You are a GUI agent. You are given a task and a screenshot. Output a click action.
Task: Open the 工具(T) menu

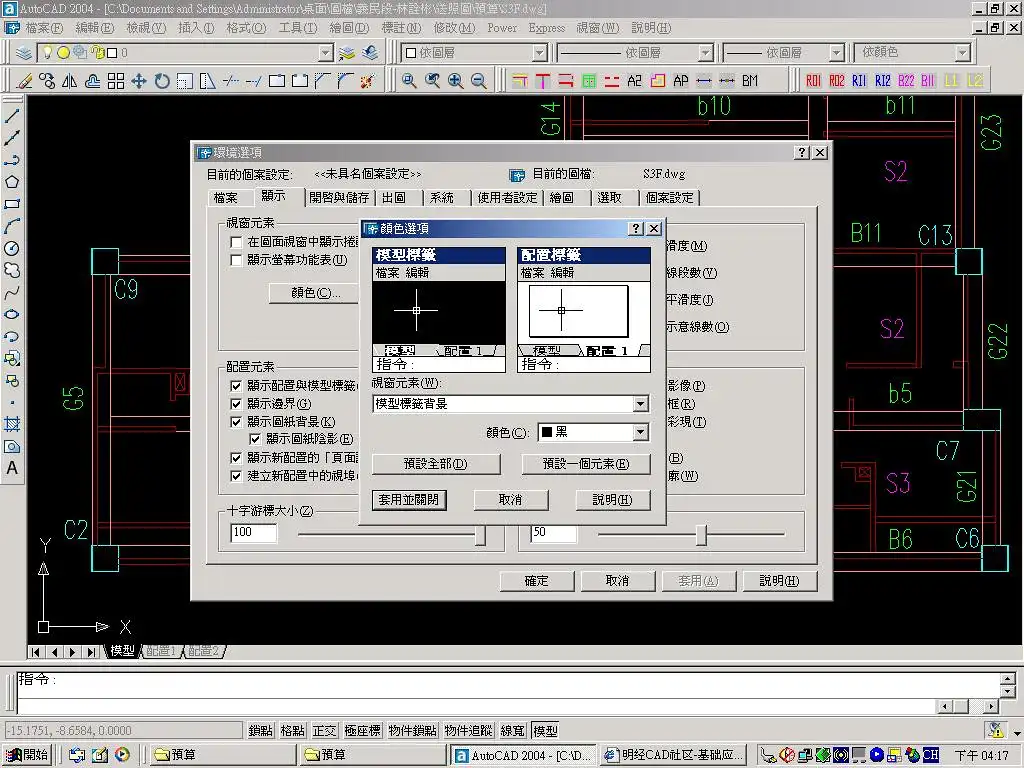pos(298,28)
